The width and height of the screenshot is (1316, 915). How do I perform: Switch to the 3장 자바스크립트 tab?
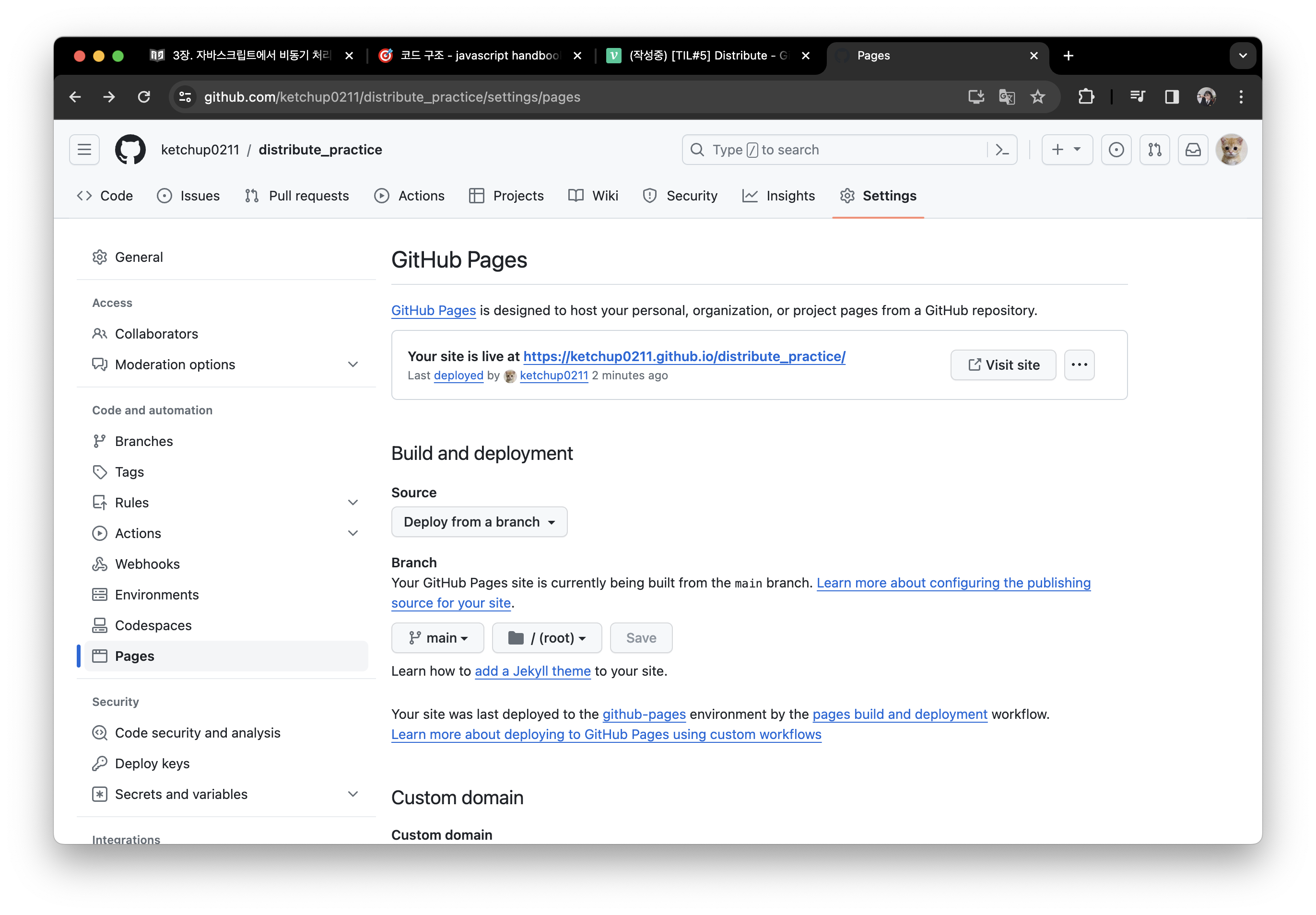[x=252, y=56]
